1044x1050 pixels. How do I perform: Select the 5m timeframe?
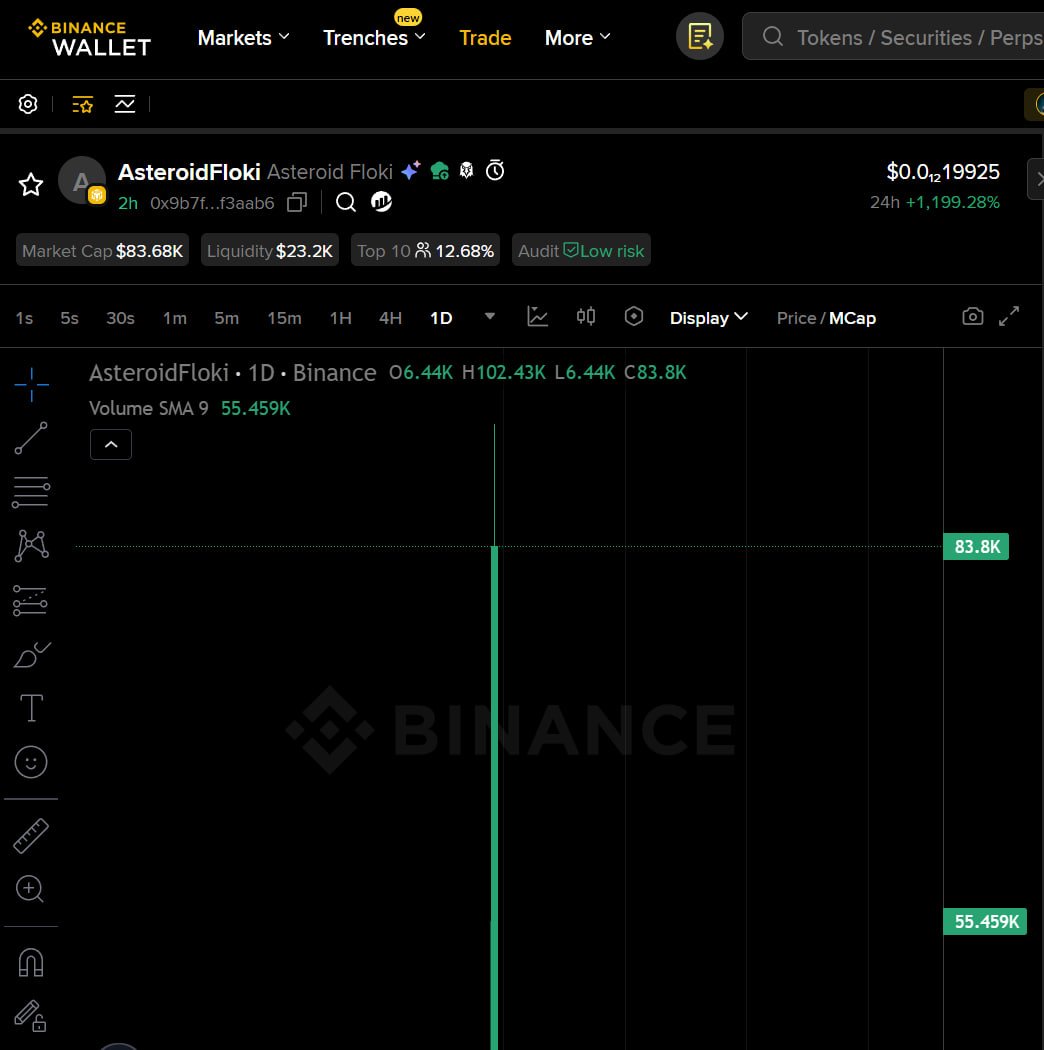(226, 318)
